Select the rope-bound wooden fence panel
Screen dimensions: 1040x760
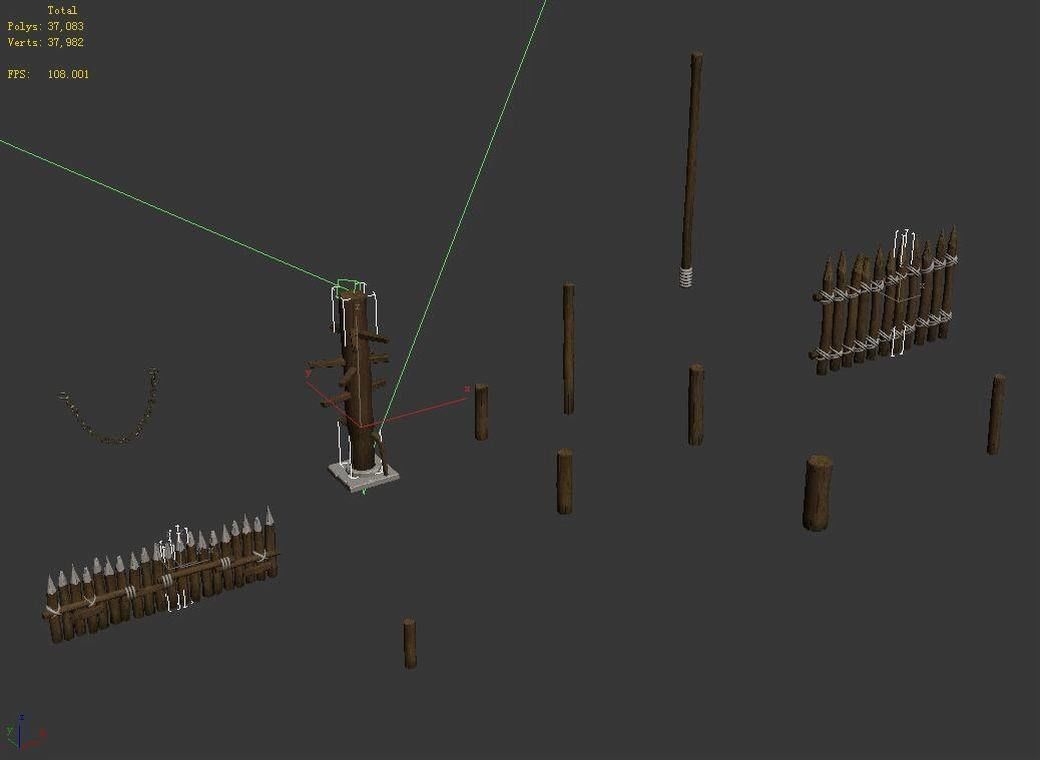tap(883, 302)
